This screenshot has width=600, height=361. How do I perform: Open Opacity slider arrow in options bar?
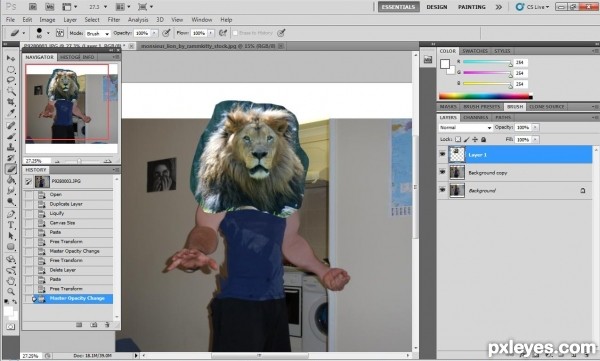(x=155, y=33)
